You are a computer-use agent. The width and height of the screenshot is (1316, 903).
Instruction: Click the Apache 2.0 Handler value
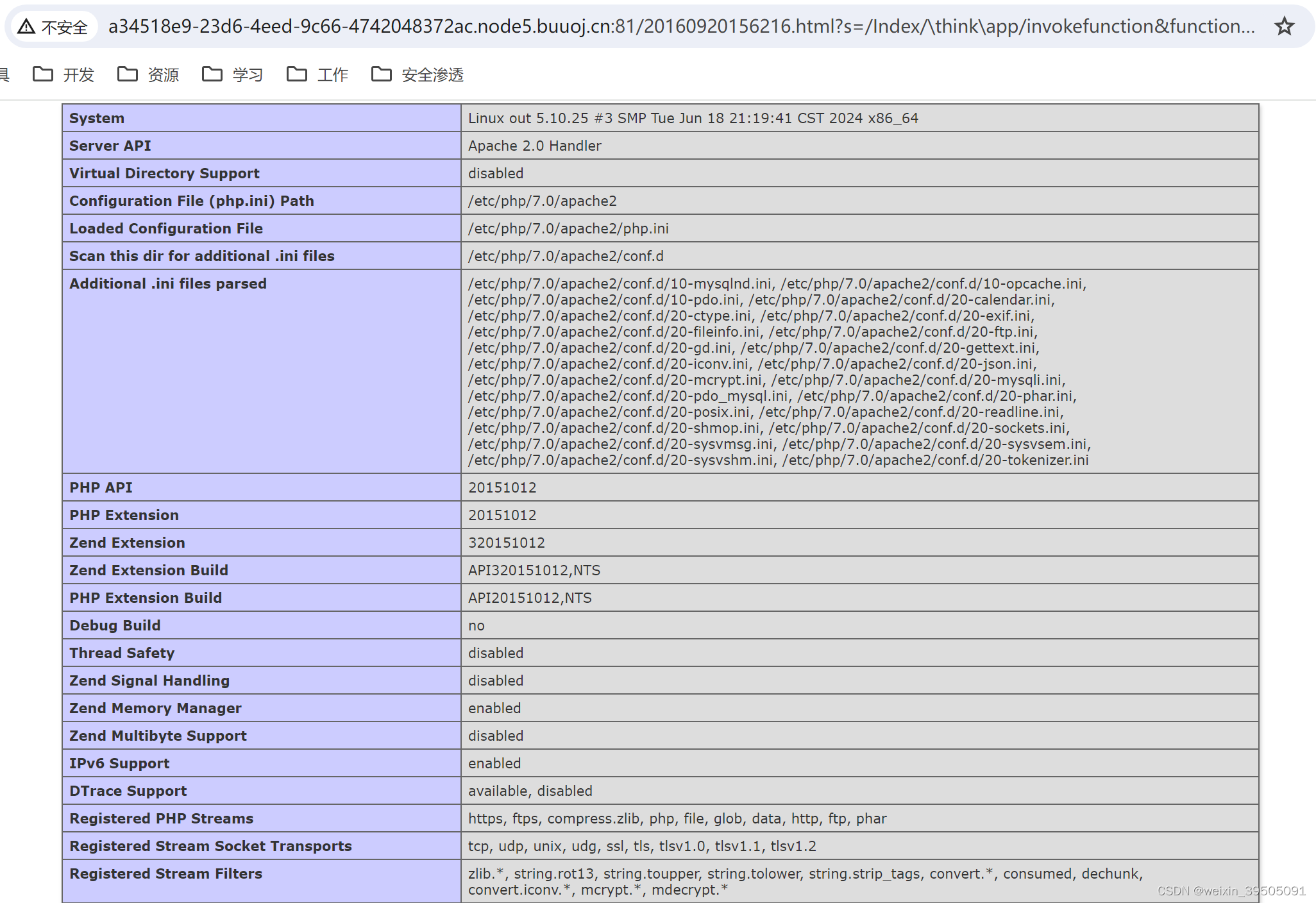(534, 146)
